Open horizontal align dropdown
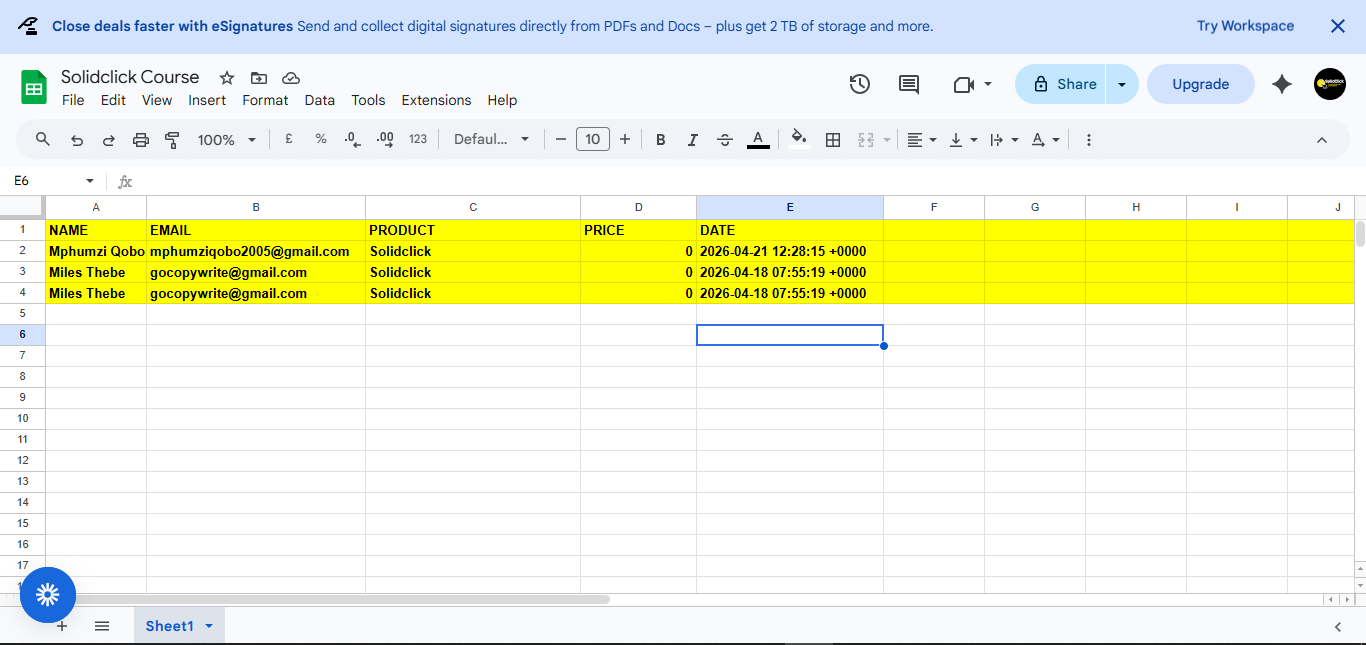 (922, 140)
